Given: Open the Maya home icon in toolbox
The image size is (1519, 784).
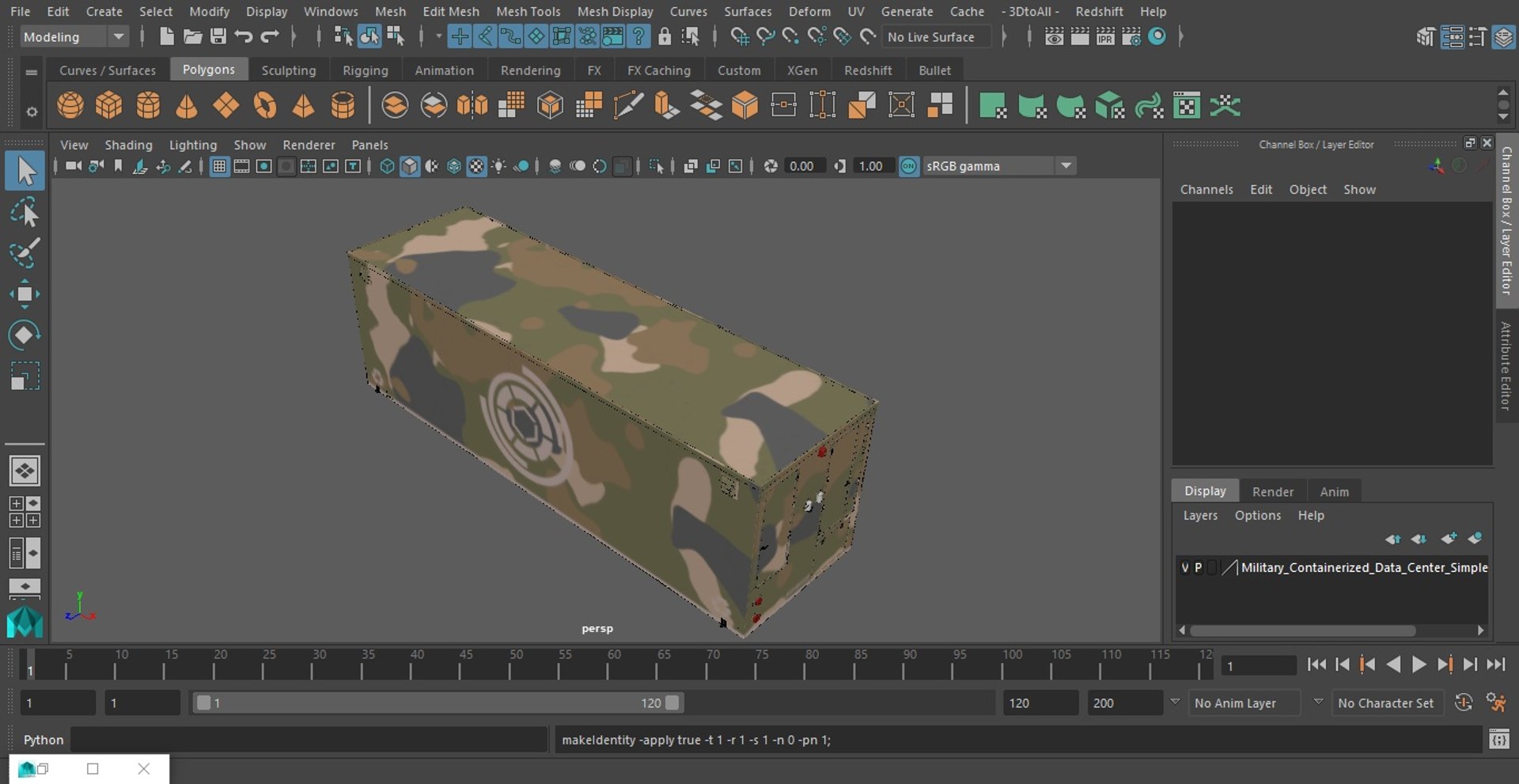Looking at the screenshot, I should (x=25, y=622).
